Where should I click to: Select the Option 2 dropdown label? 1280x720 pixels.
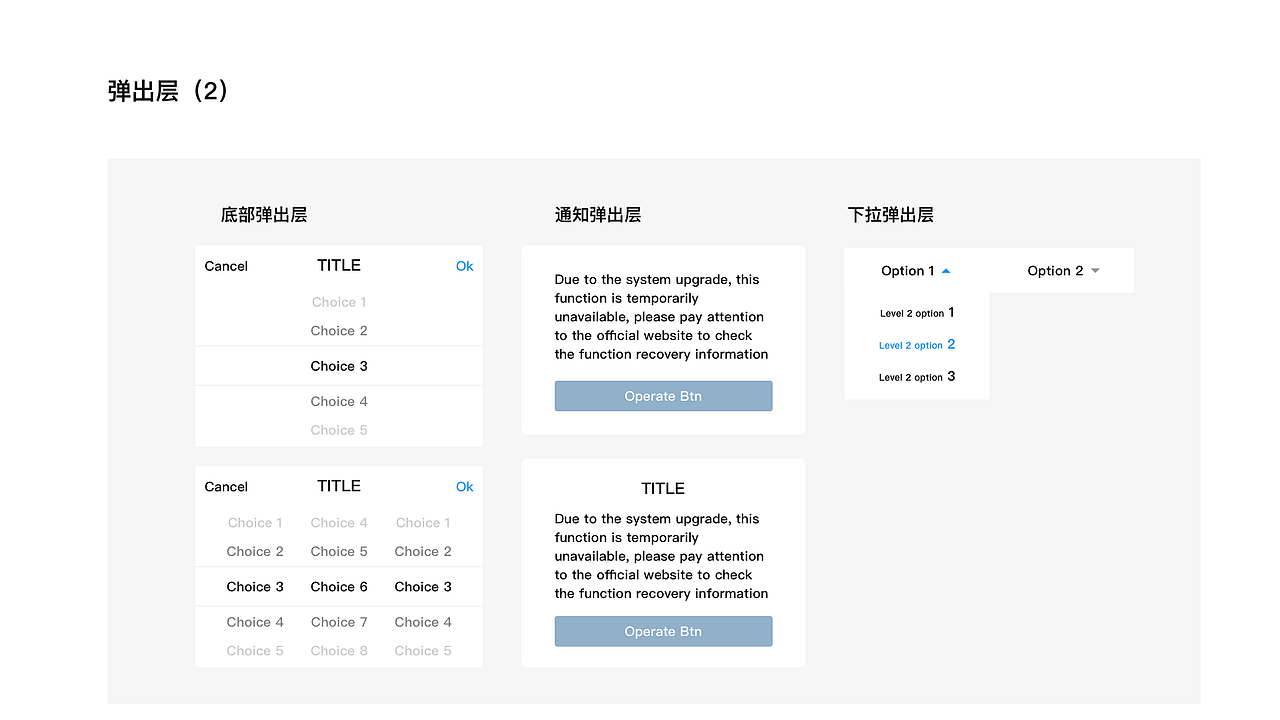pyautogui.click(x=1055, y=271)
